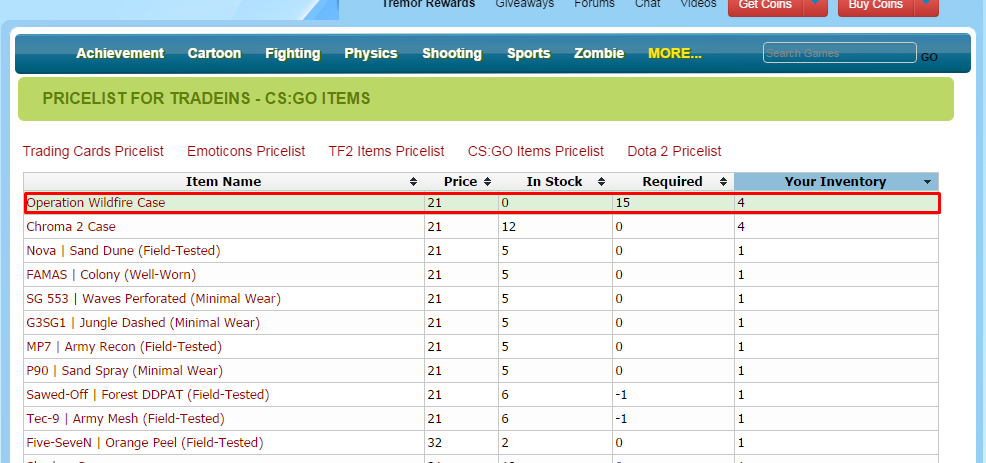This screenshot has height=463, width=986.
Task: Click PRICELIST FOR TRADEINS heading
Action: coord(206,99)
